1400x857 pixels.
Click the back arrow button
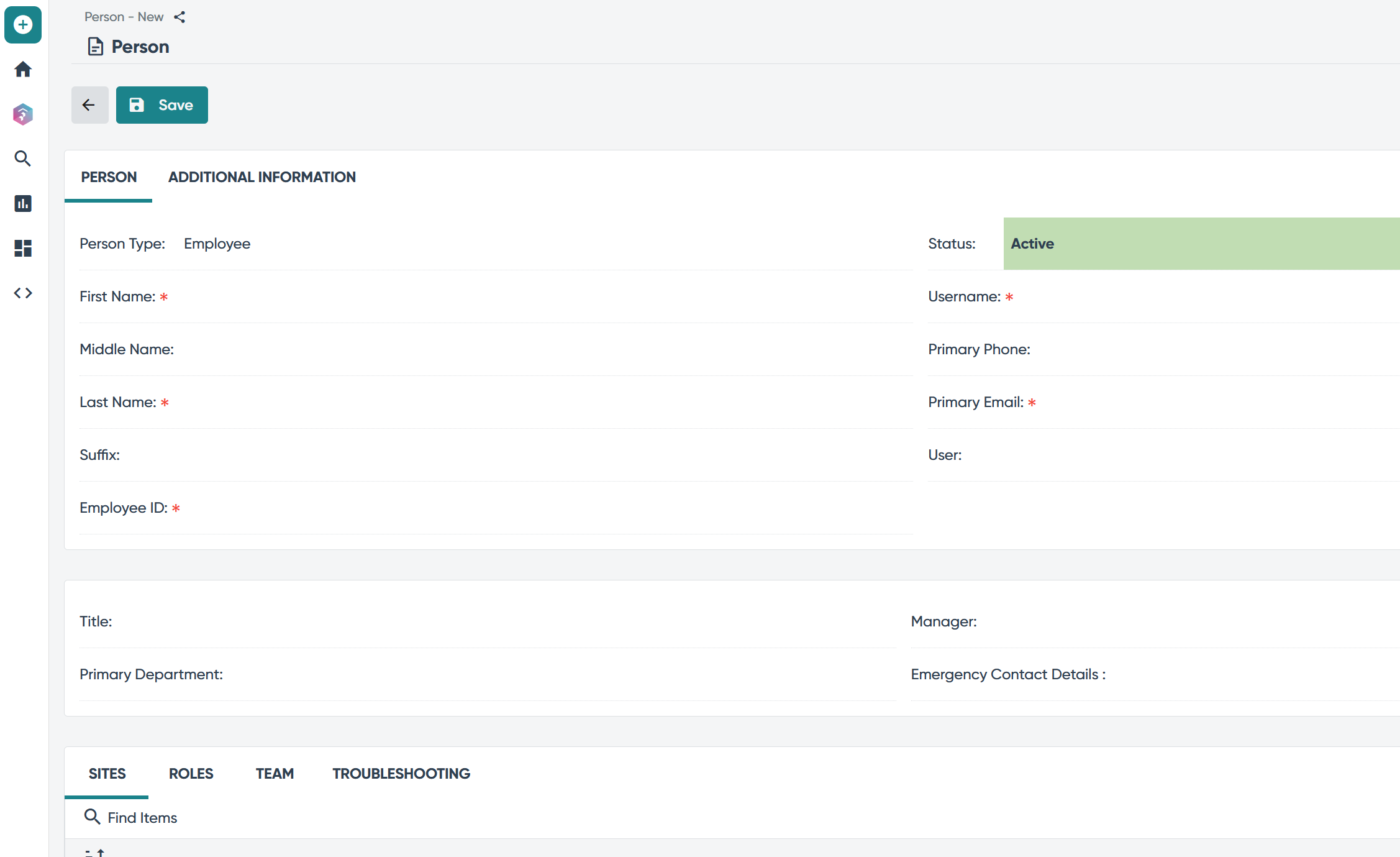click(89, 105)
